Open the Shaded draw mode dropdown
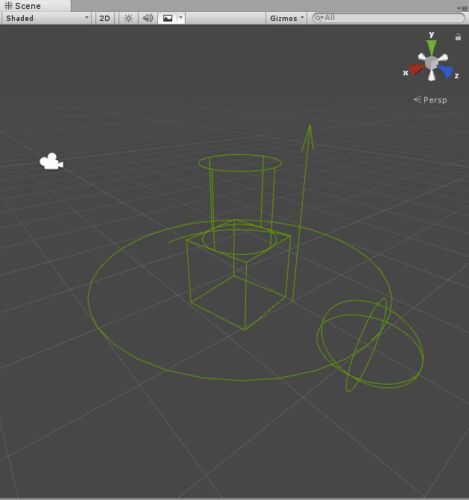Image resolution: width=469 pixels, height=500 pixels. (x=46, y=18)
